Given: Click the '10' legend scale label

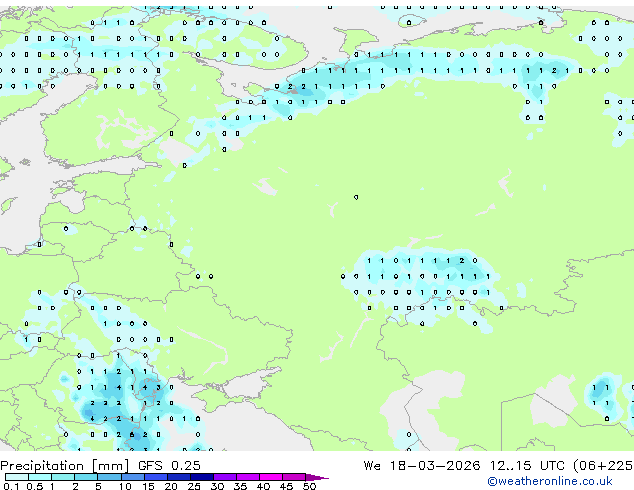Looking at the screenshot, I should (x=125, y=486).
